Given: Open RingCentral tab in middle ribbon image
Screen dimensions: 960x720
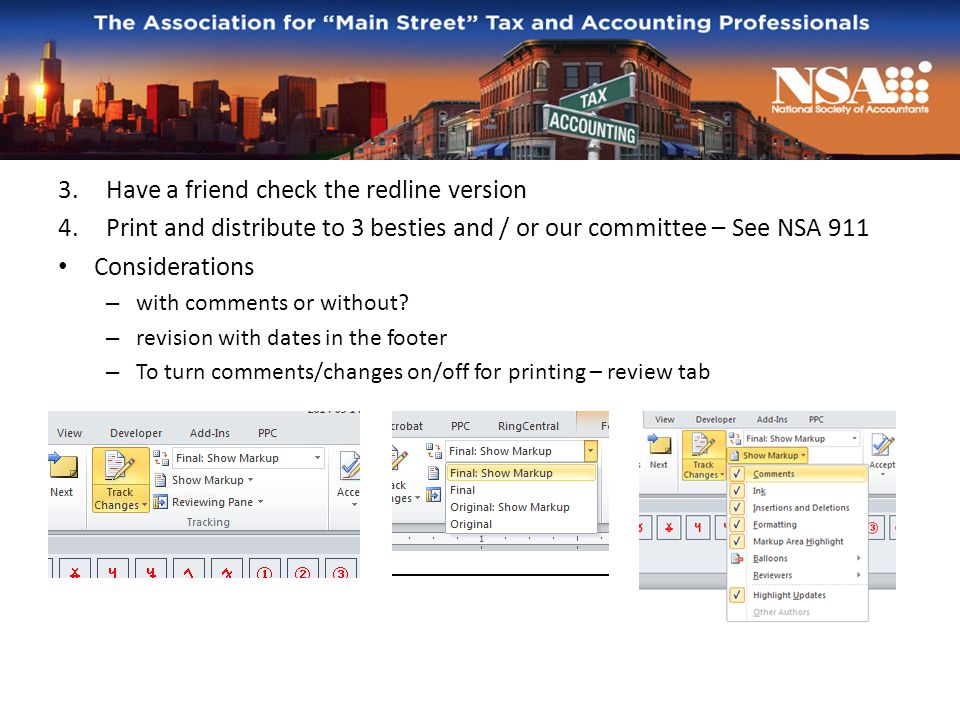Looking at the screenshot, I should pyautogui.click(x=528, y=426).
